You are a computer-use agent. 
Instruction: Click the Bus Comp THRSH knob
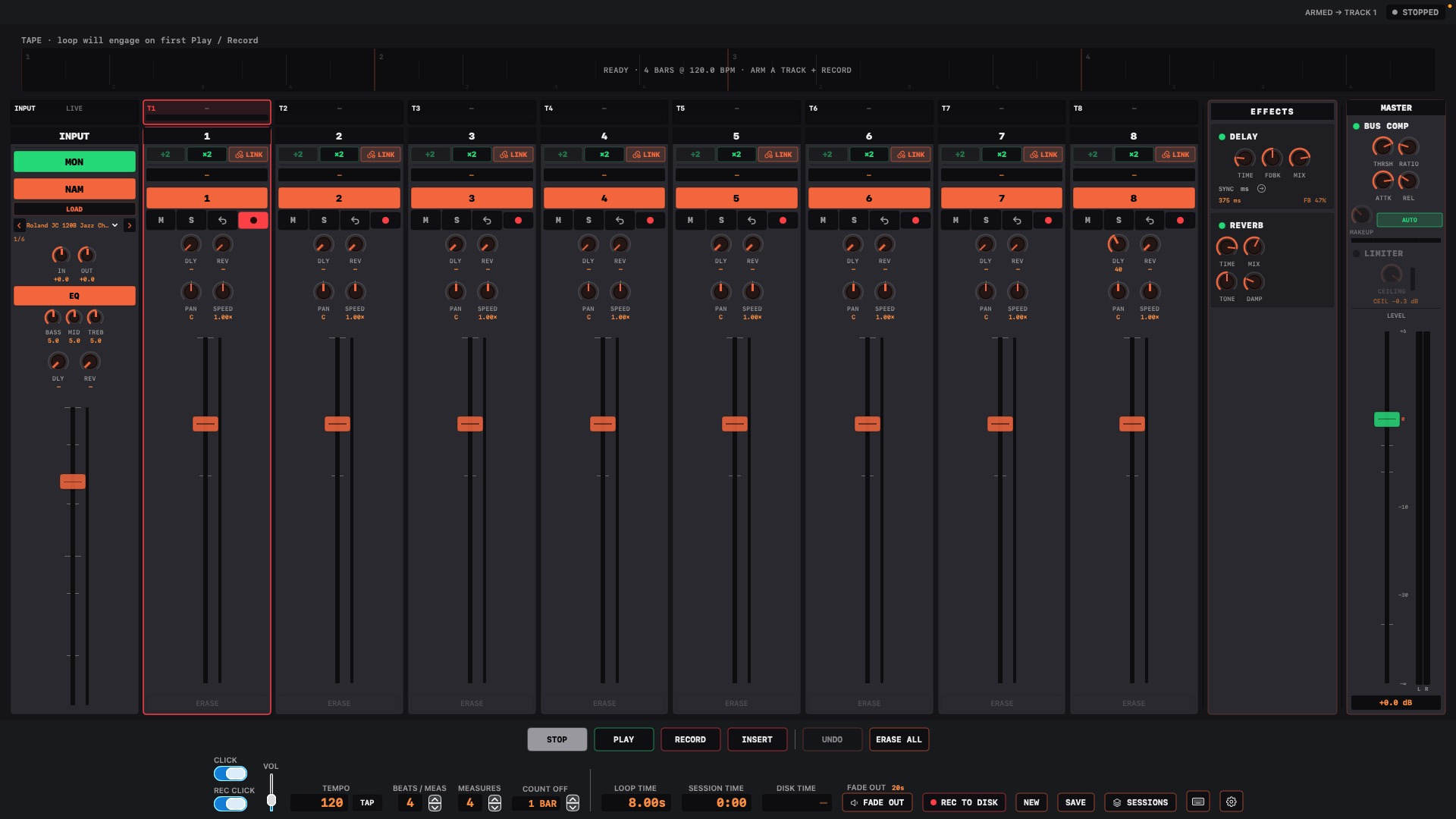[1382, 146]
